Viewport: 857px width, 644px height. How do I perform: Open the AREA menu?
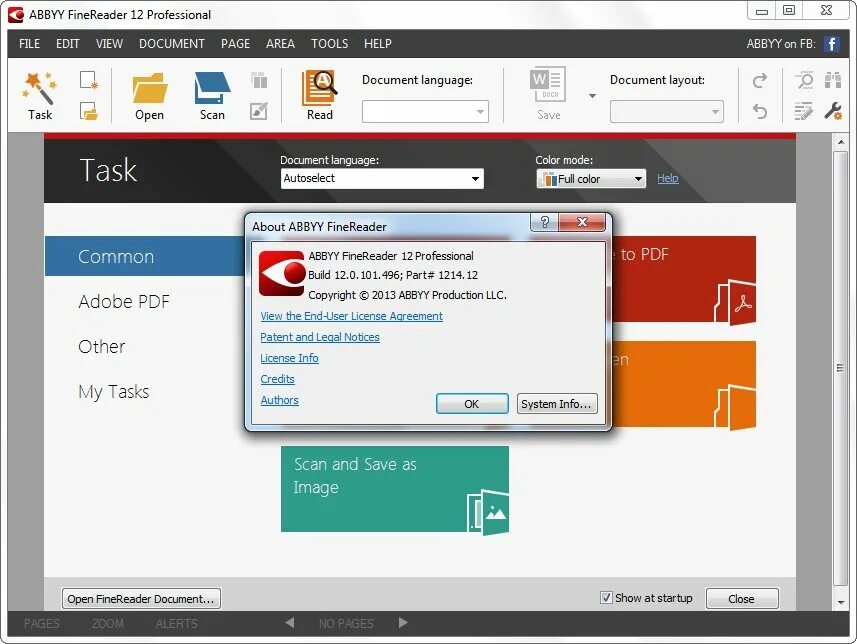pyautogui.click(x=280, y=44)
